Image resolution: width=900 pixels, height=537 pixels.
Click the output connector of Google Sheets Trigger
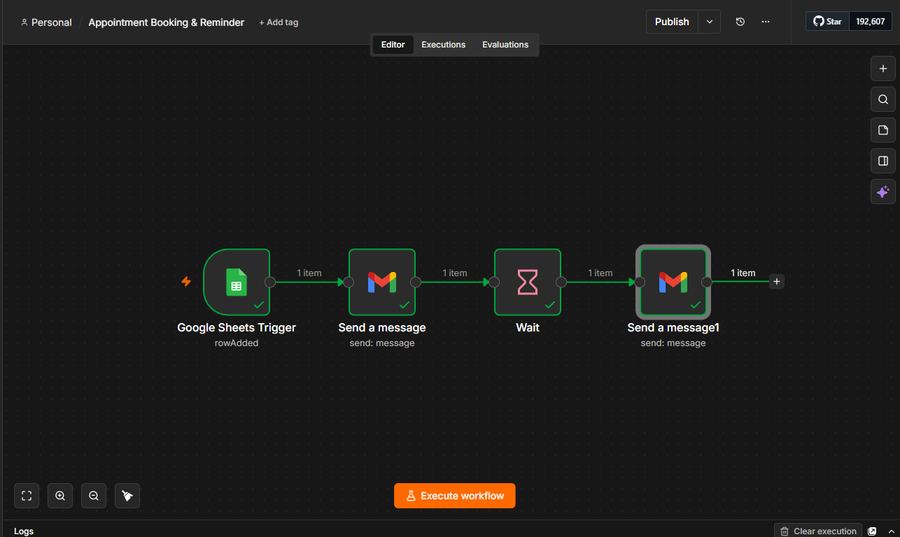pyautogui.click(x=270, y=282)
